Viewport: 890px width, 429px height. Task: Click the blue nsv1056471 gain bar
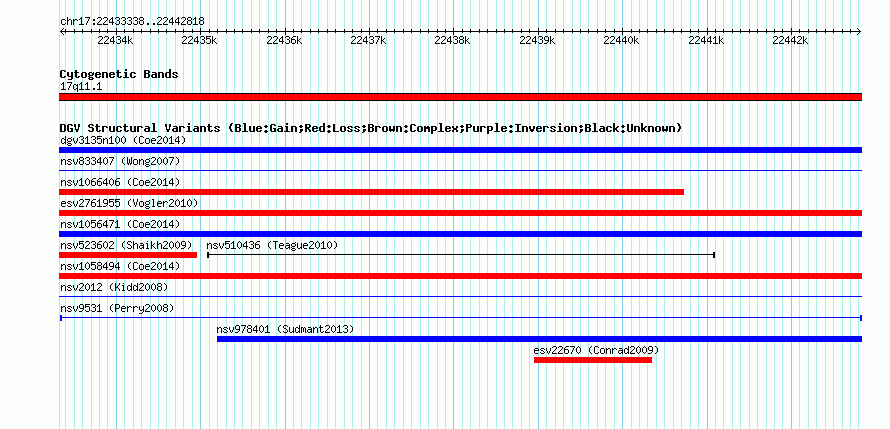460,234
